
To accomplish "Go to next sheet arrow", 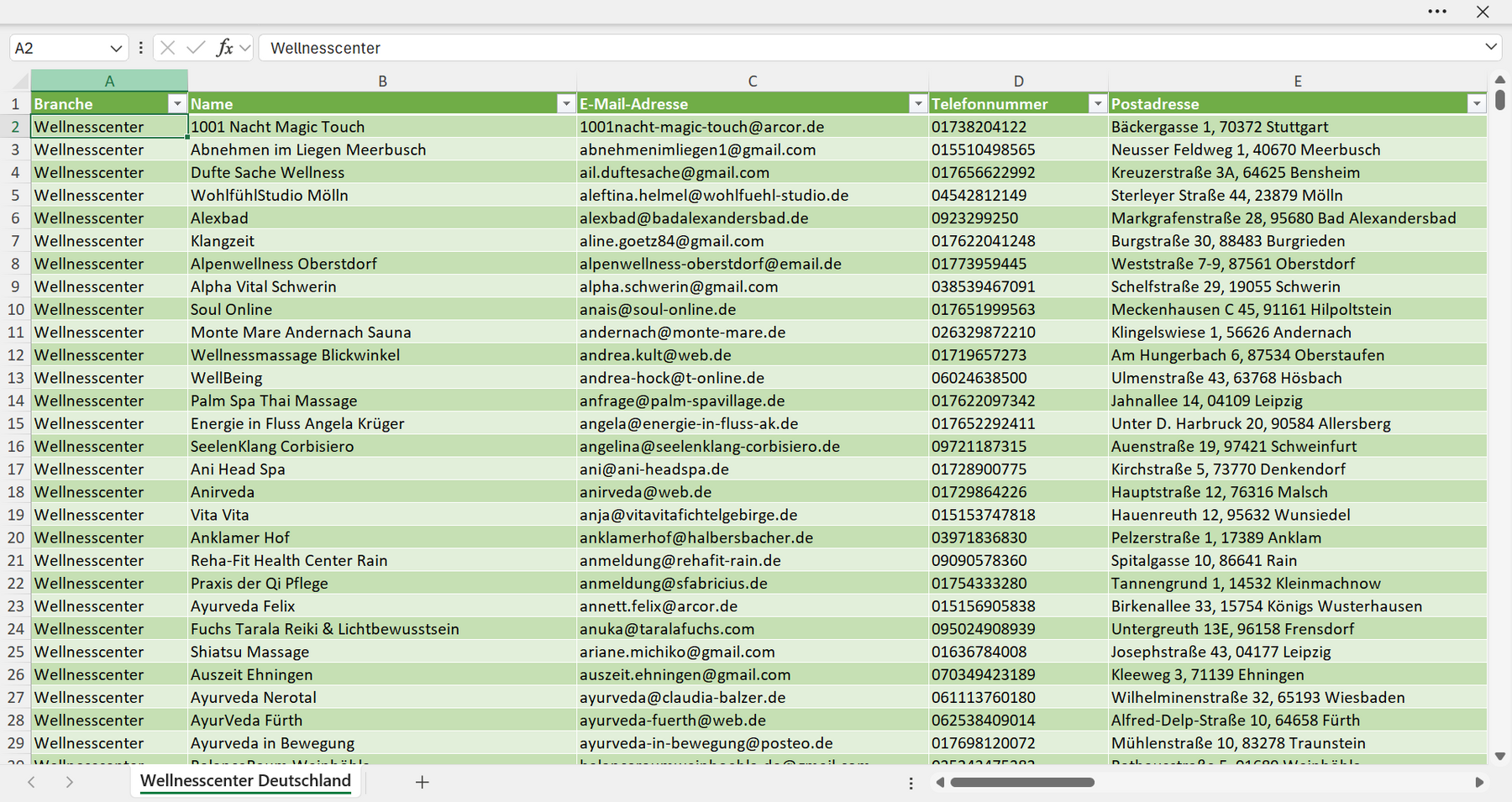I will point(70,782).
